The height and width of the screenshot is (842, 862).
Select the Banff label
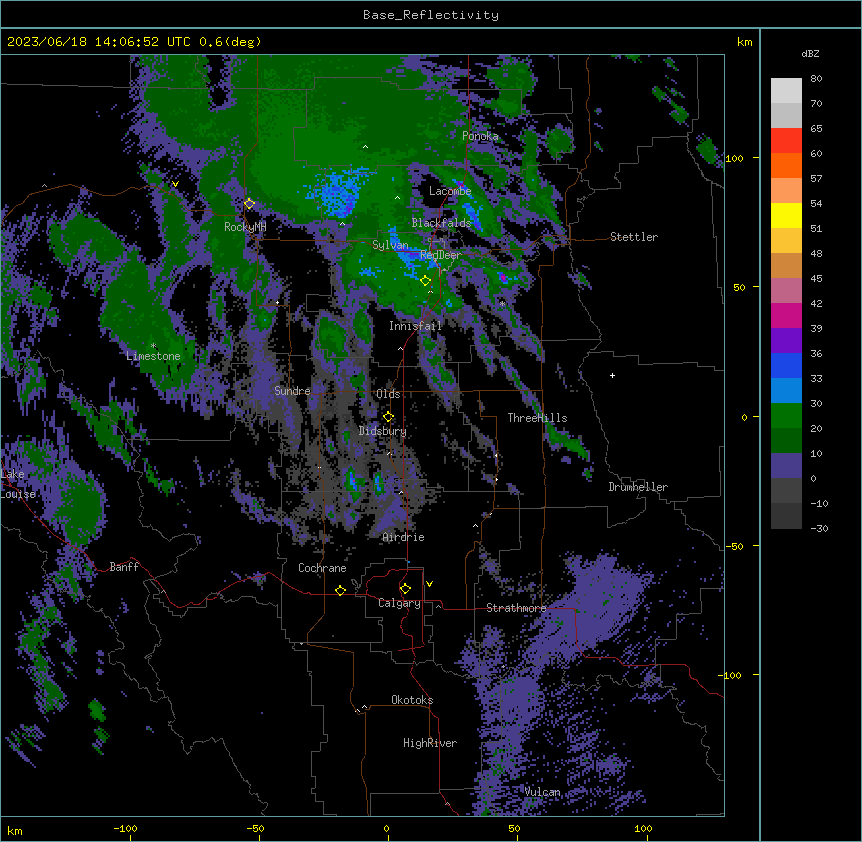(x=124, y=567)
